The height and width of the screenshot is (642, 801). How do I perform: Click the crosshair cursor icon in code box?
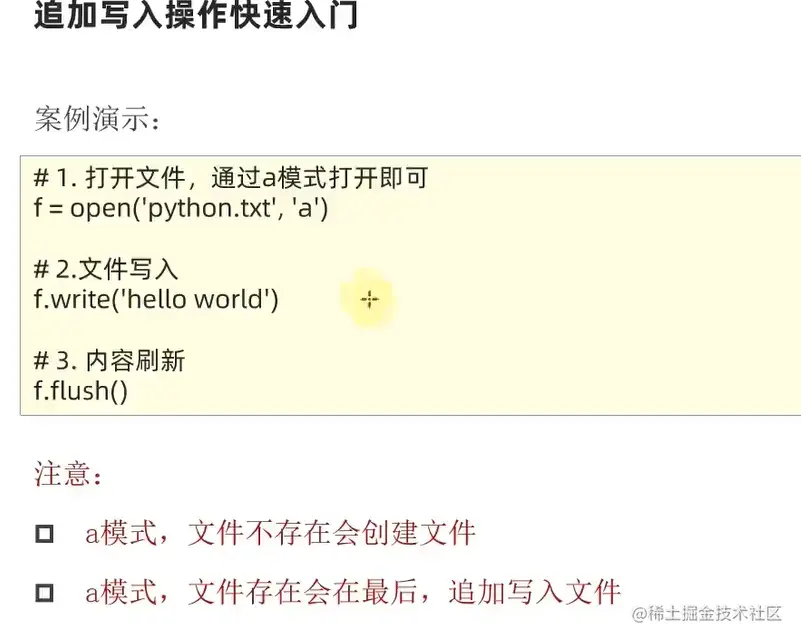369,298
